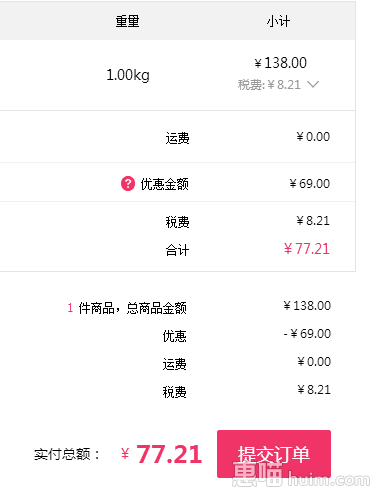Screen dimensions: 370x487
Task: Click the 重量 column header
Action: tap(127, 22)
